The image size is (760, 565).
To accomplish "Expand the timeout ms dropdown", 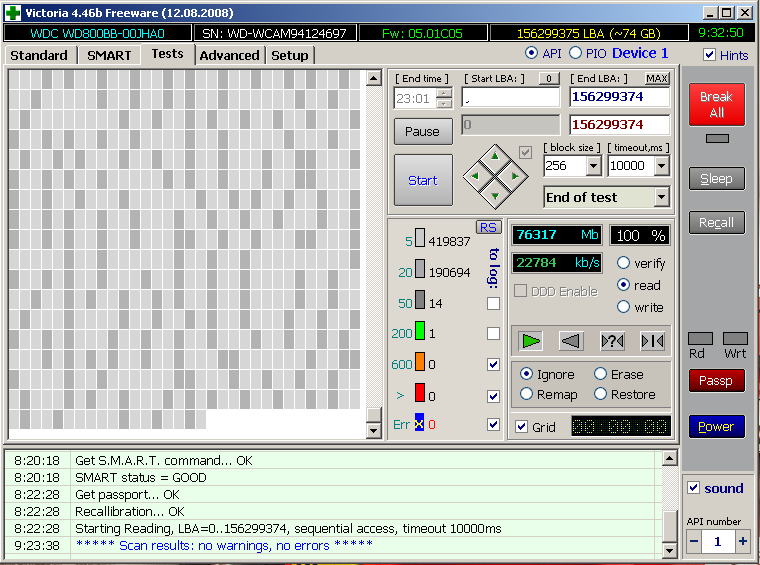I will [x=661, y=166].
